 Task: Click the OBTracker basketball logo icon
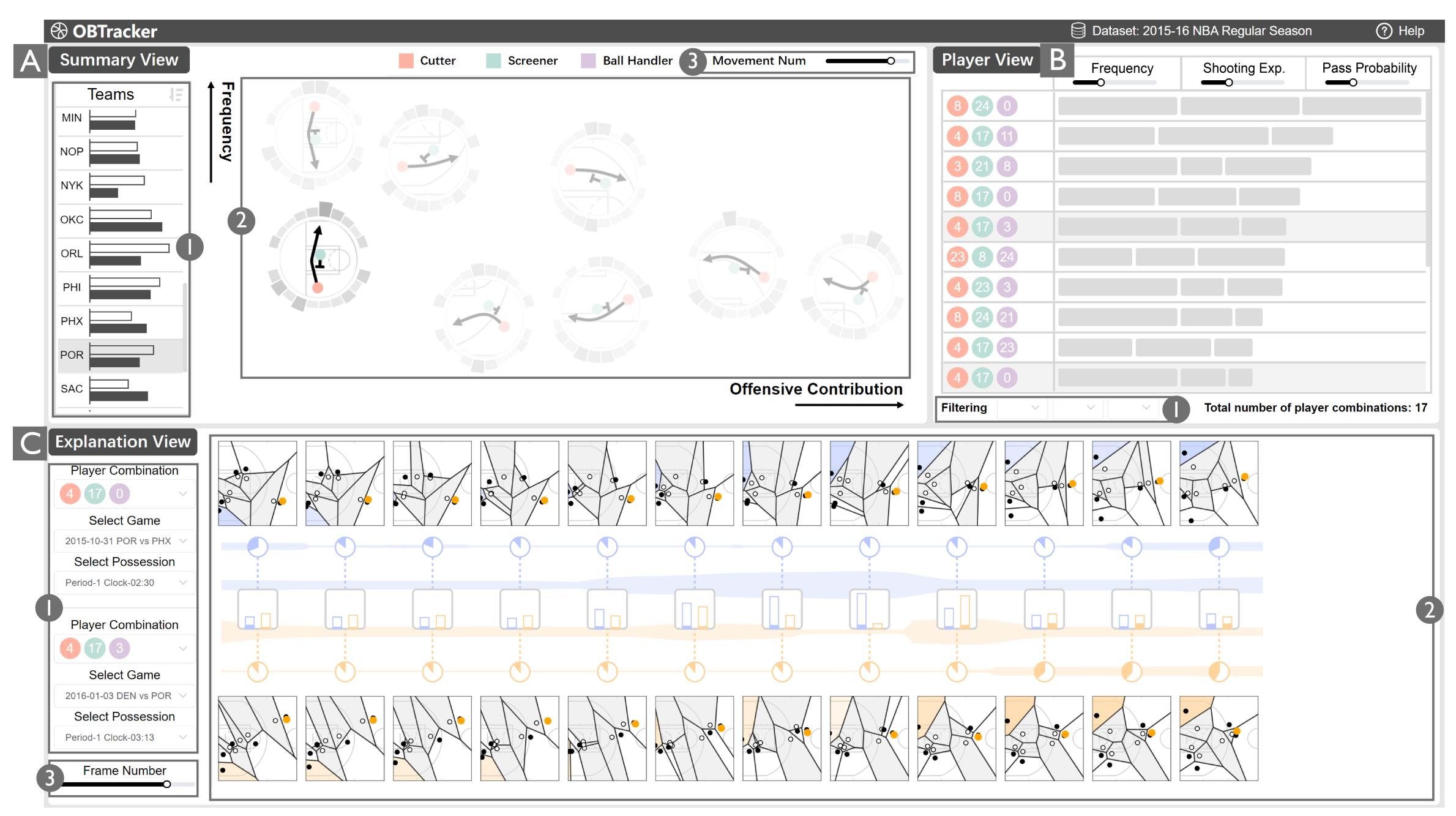(59, 30)
